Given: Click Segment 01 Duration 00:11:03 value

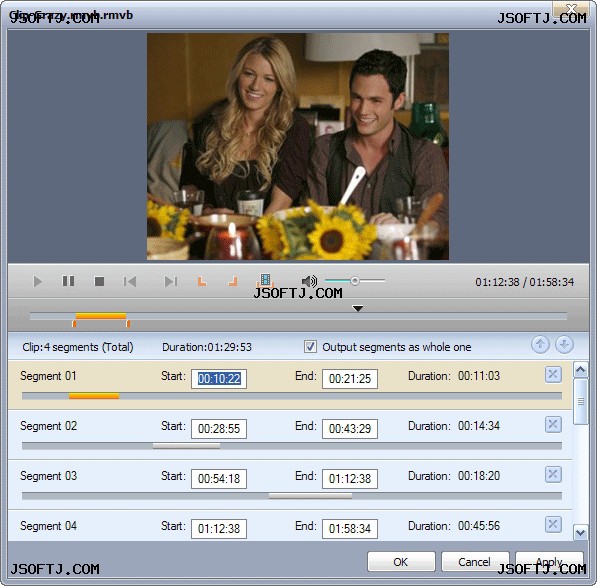Looking at the screenshot, I should click(479, 376).
